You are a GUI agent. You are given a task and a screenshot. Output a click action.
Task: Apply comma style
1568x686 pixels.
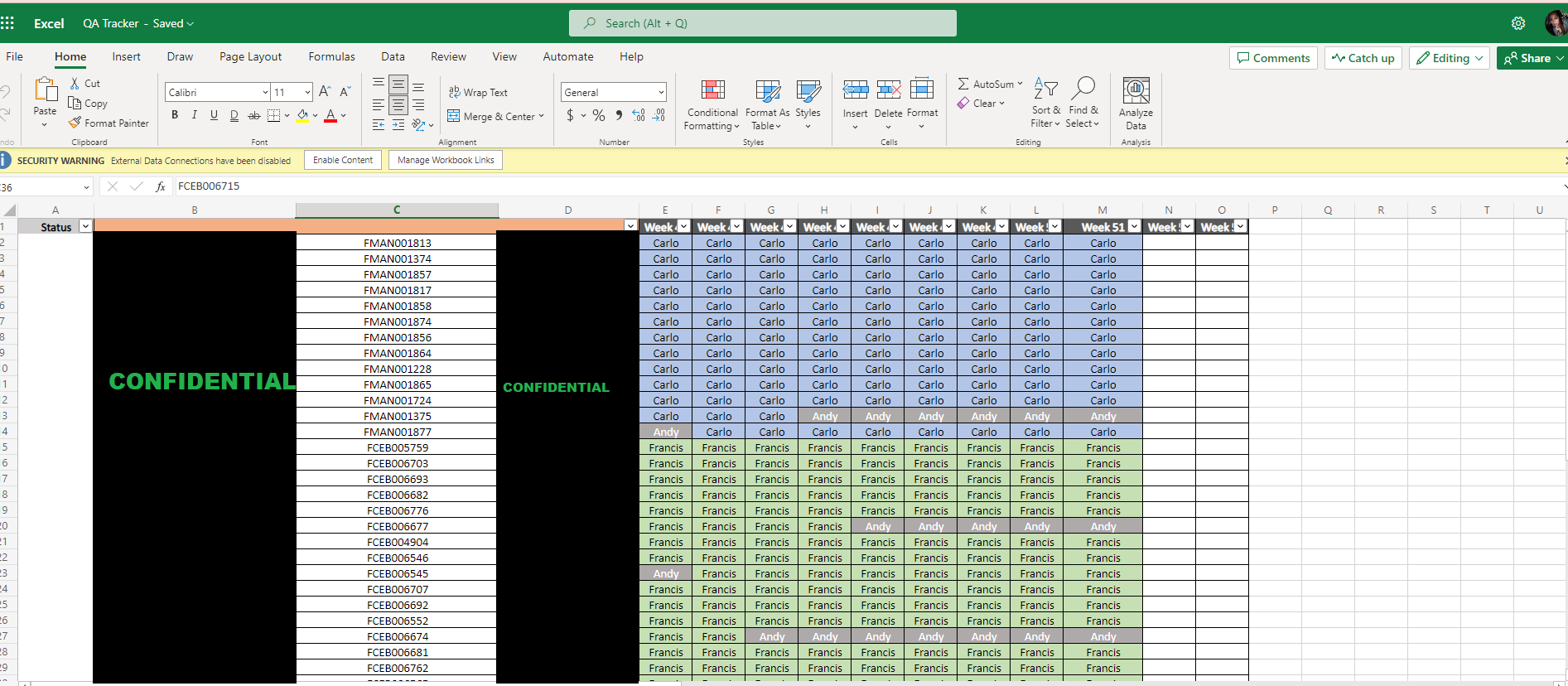pyautogui.click(x=619, y=115)
